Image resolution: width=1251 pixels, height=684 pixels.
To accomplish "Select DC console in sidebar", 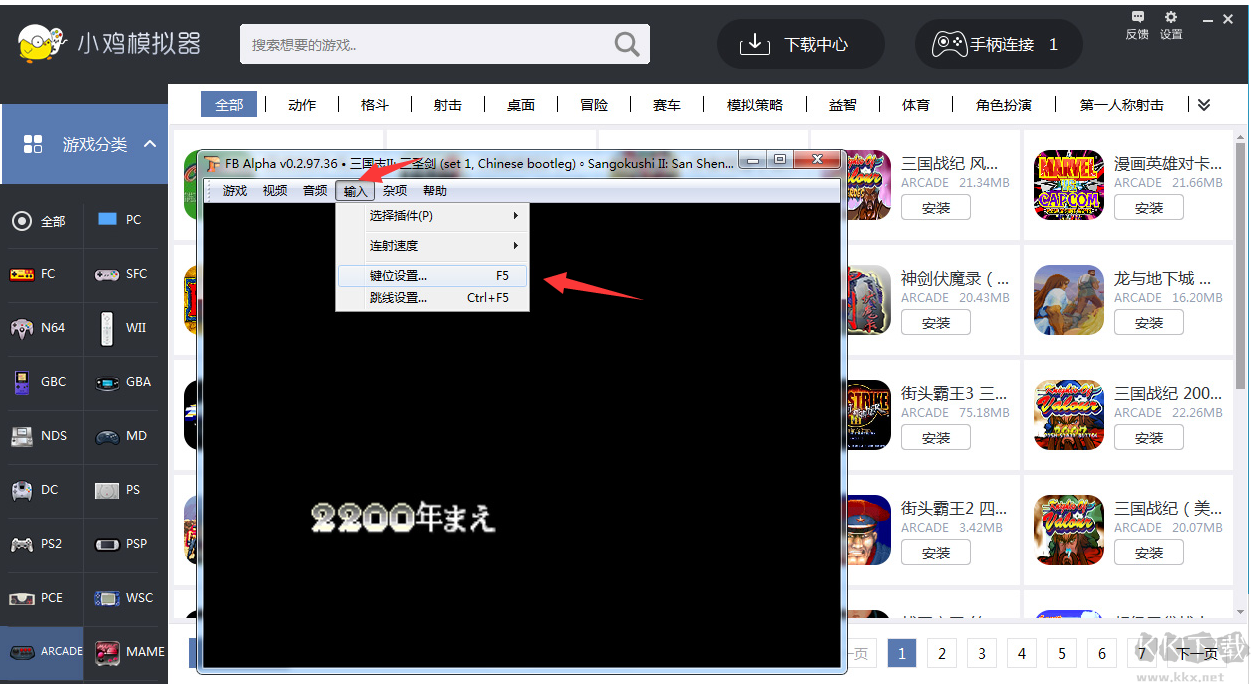I will pyautogui.click(x=40, y=490).
